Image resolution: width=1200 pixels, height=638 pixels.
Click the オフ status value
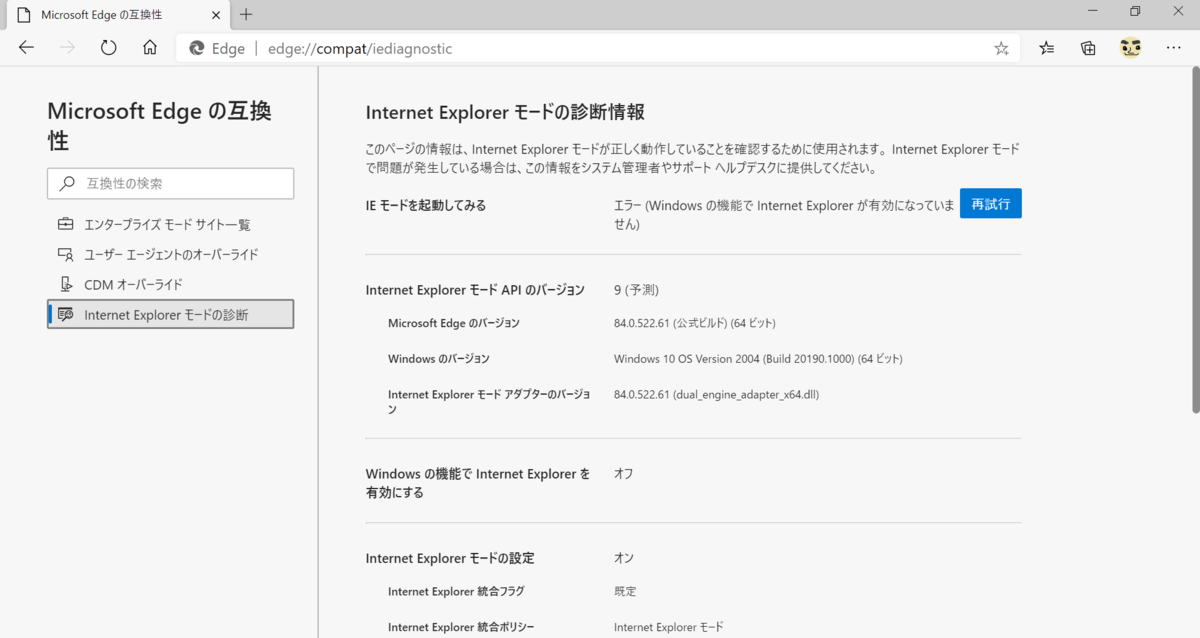[623, 474]
